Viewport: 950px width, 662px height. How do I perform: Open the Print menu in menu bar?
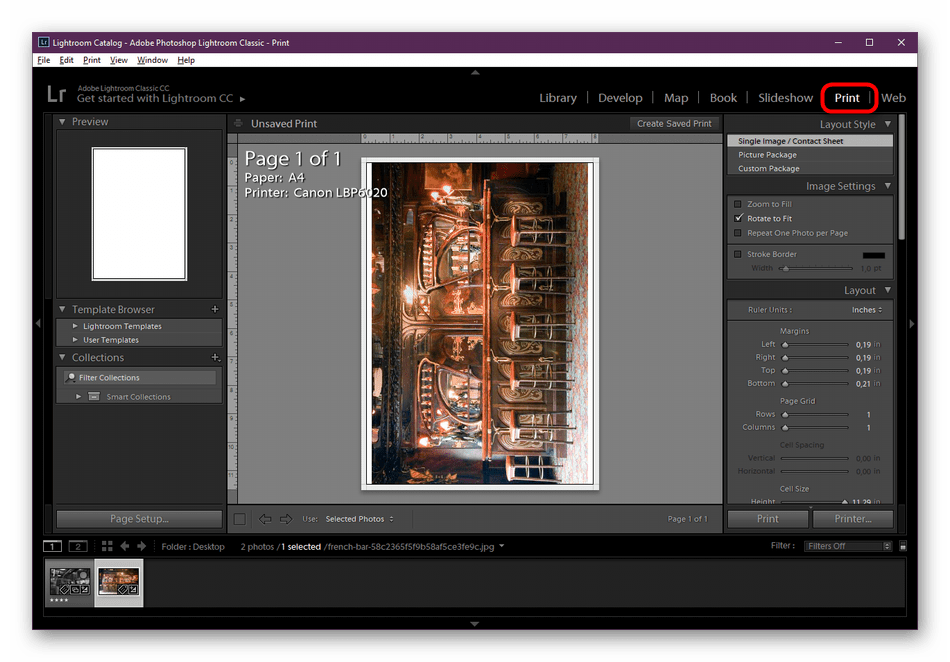91,60
